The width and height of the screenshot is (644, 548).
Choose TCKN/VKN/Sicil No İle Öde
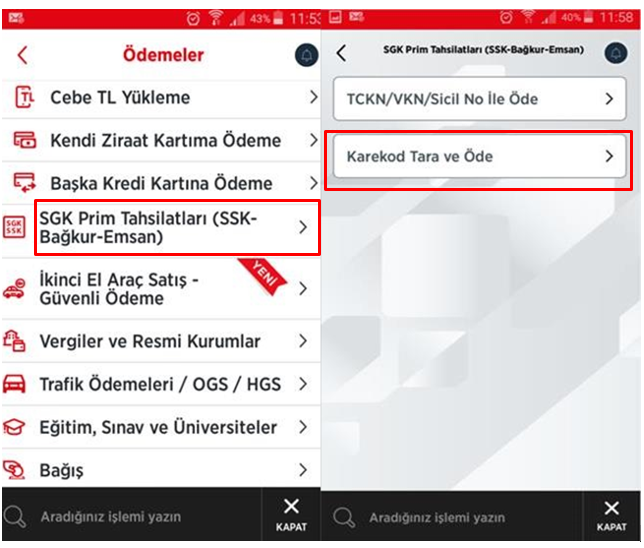(x=479, y=99)
